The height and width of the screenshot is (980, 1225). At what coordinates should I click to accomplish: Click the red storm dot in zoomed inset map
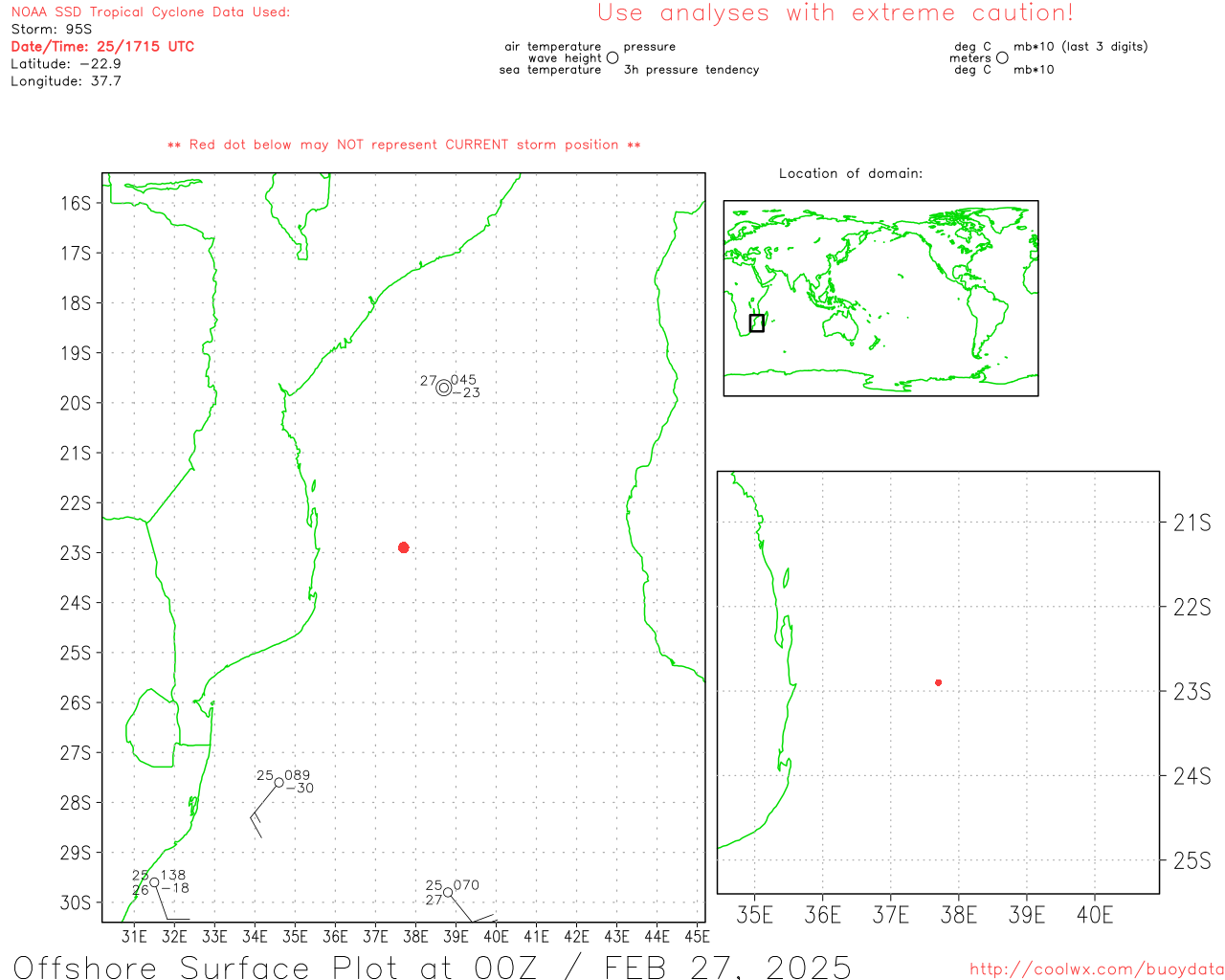[938, 682]
